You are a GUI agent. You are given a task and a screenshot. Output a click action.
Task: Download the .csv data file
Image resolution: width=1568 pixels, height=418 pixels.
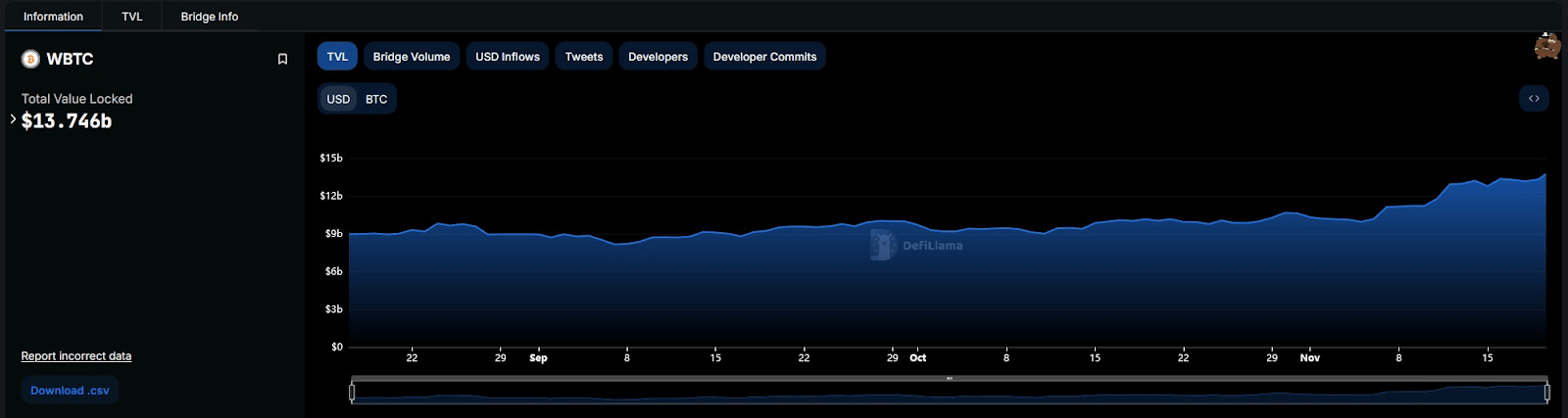[x=70, y=391]
